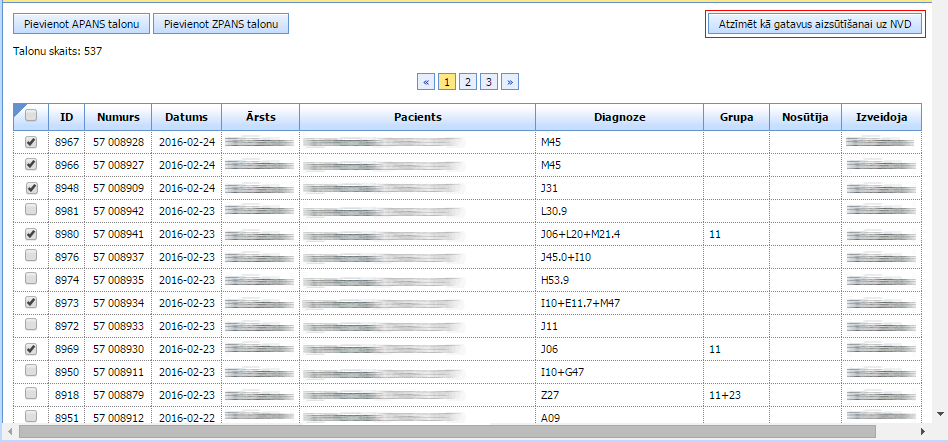Go to next page using » arrow
Image resolution: width=948 pixels, height=441 pixels.
(x=509, y=82)
